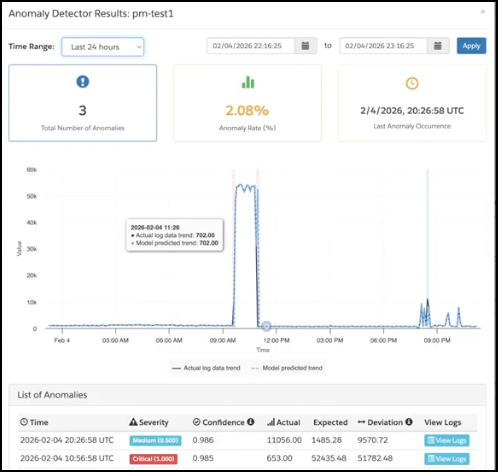Click the green bar chart anomaly rate icon

pos(248,82)
